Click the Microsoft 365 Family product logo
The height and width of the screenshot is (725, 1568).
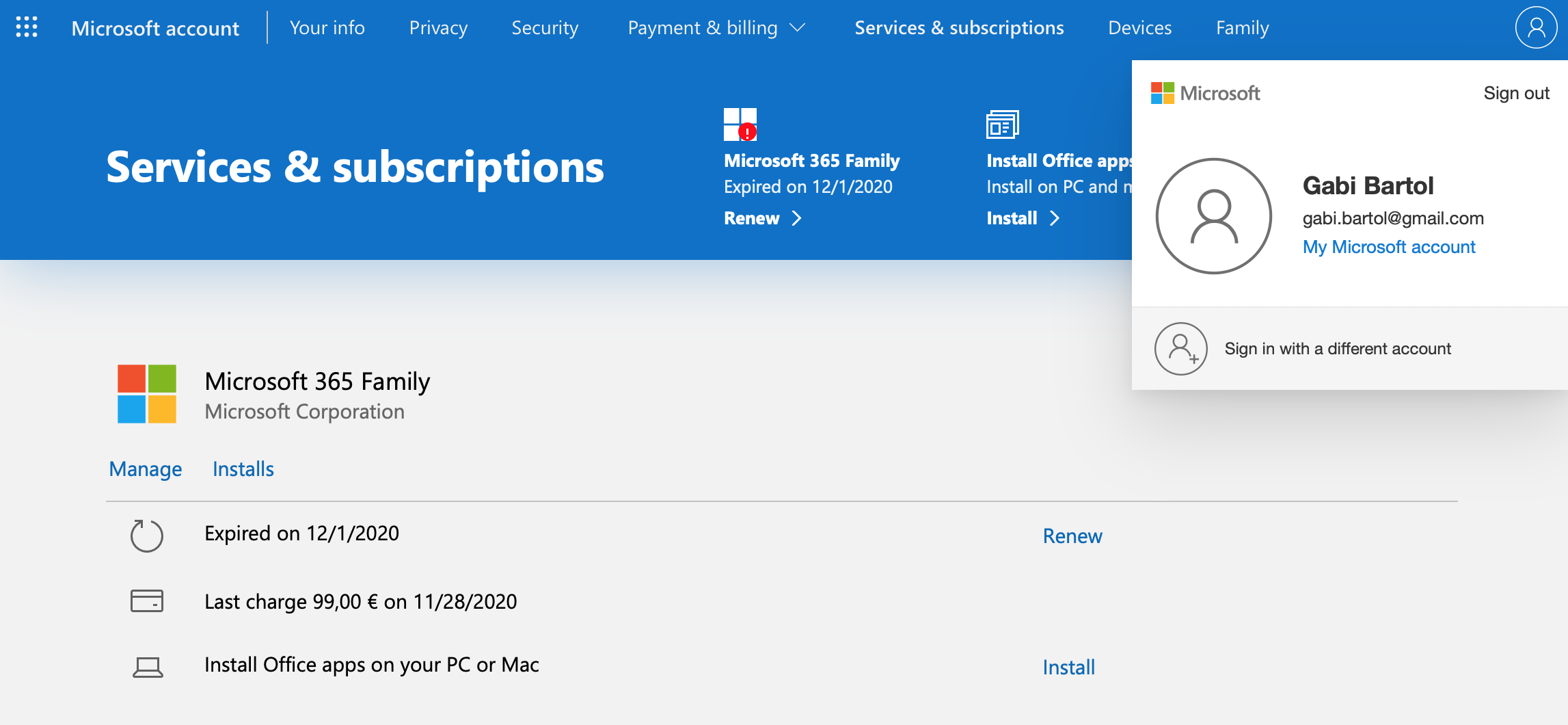click(146, 395)
